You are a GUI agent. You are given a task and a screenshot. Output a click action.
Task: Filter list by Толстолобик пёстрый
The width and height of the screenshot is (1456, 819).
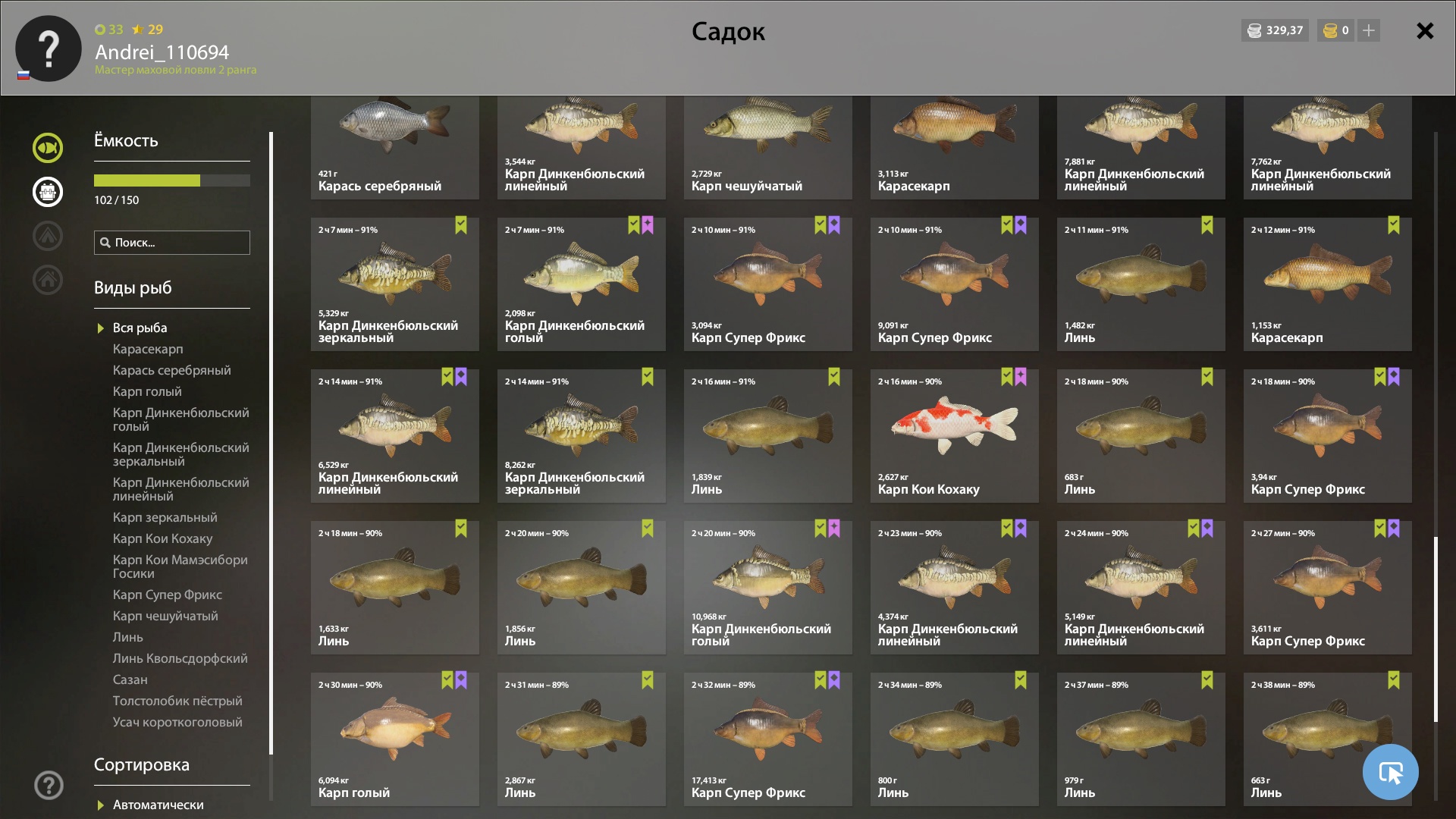click(177, 701)
